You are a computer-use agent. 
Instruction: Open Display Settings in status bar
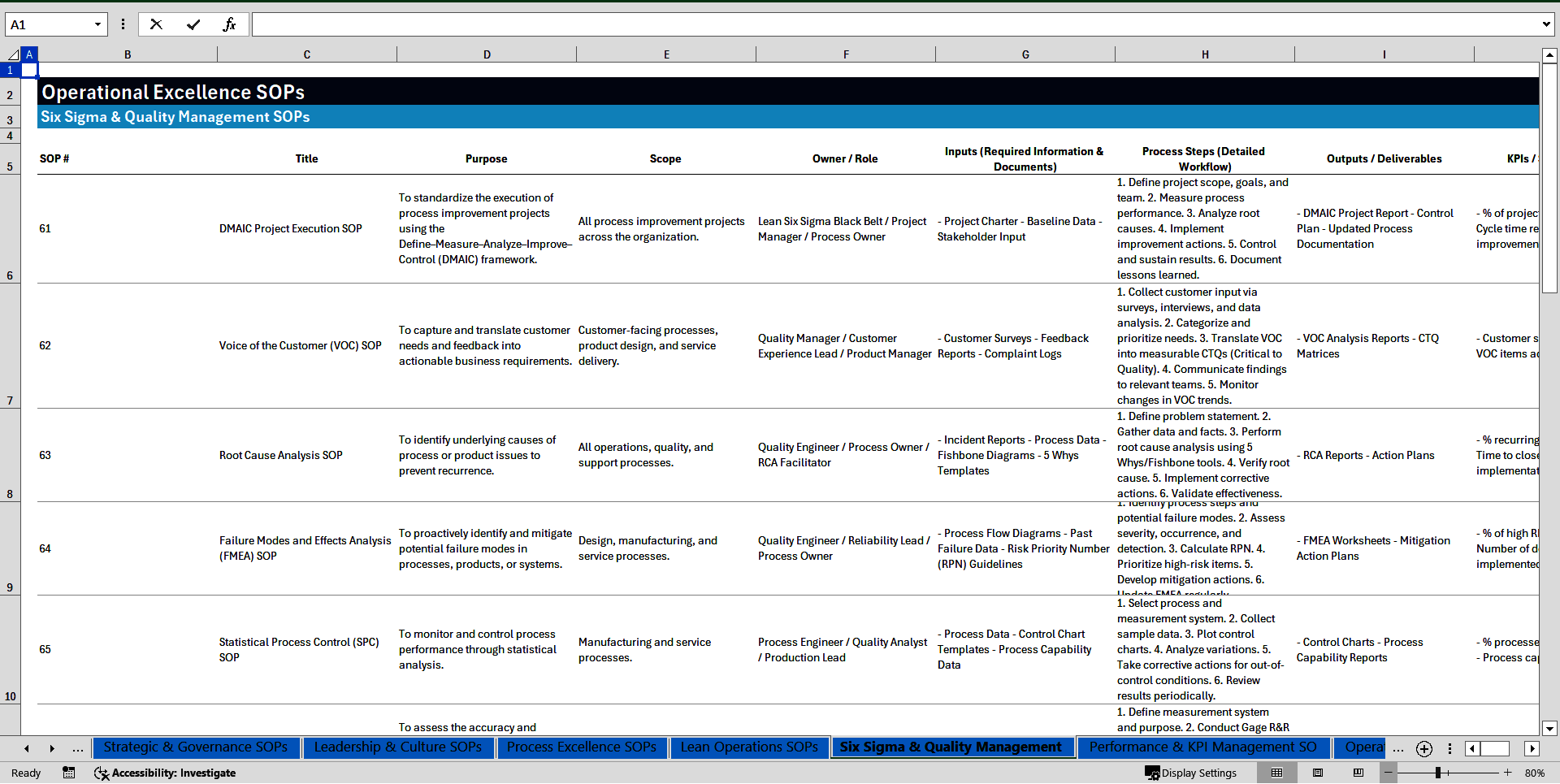(1191, 773)
